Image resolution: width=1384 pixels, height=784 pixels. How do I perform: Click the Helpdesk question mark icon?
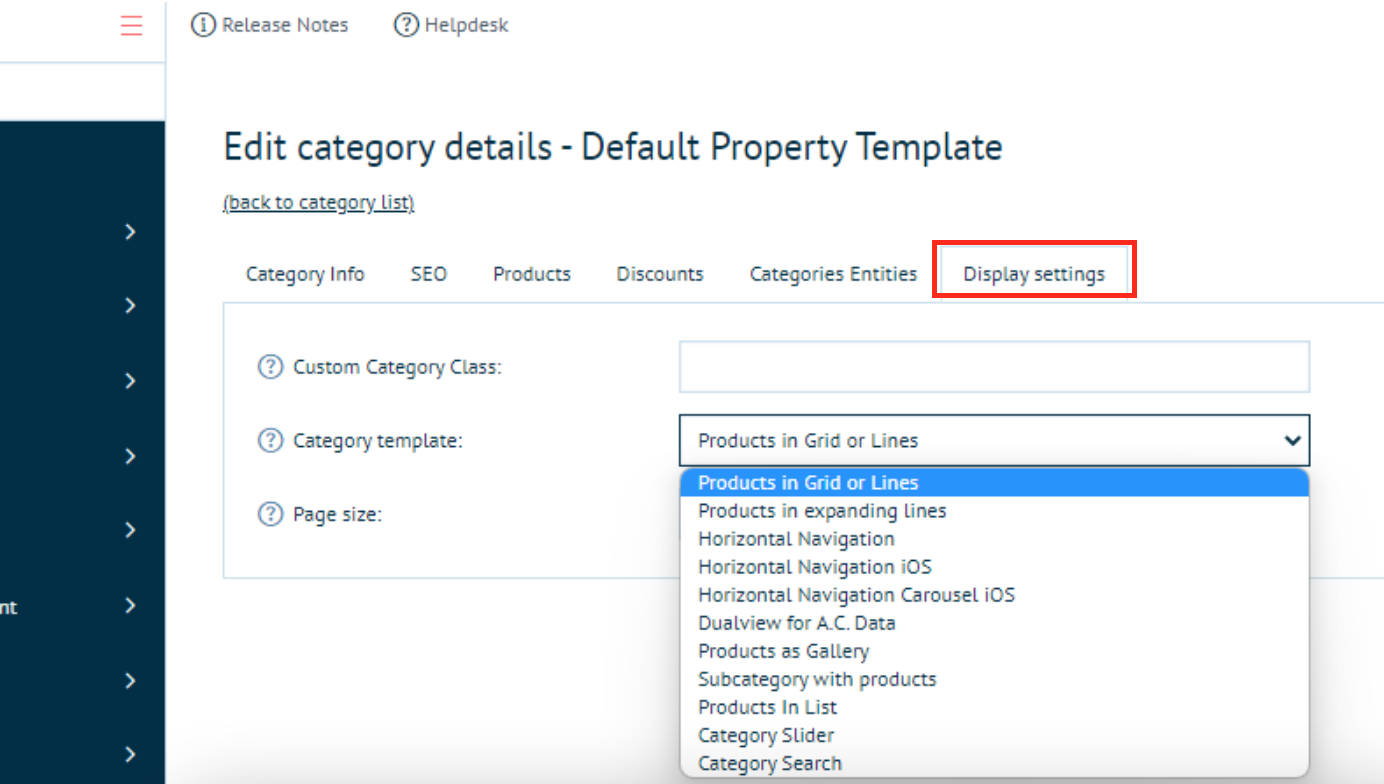[406, 25]
